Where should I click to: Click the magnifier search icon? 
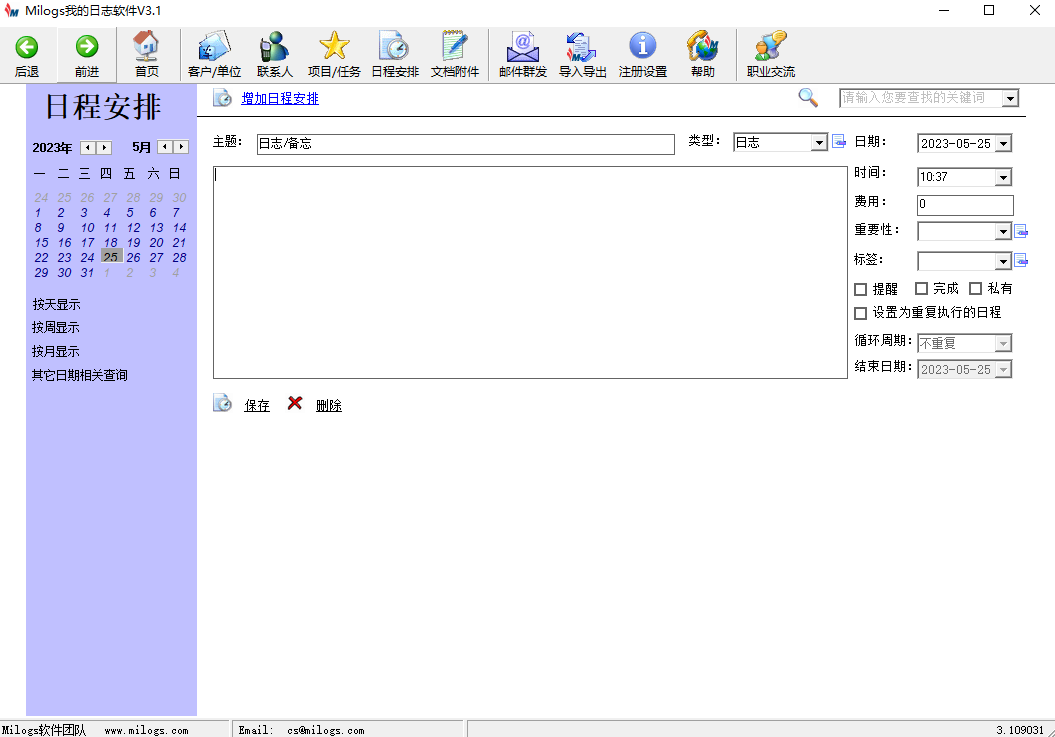(x=808, y=98)
